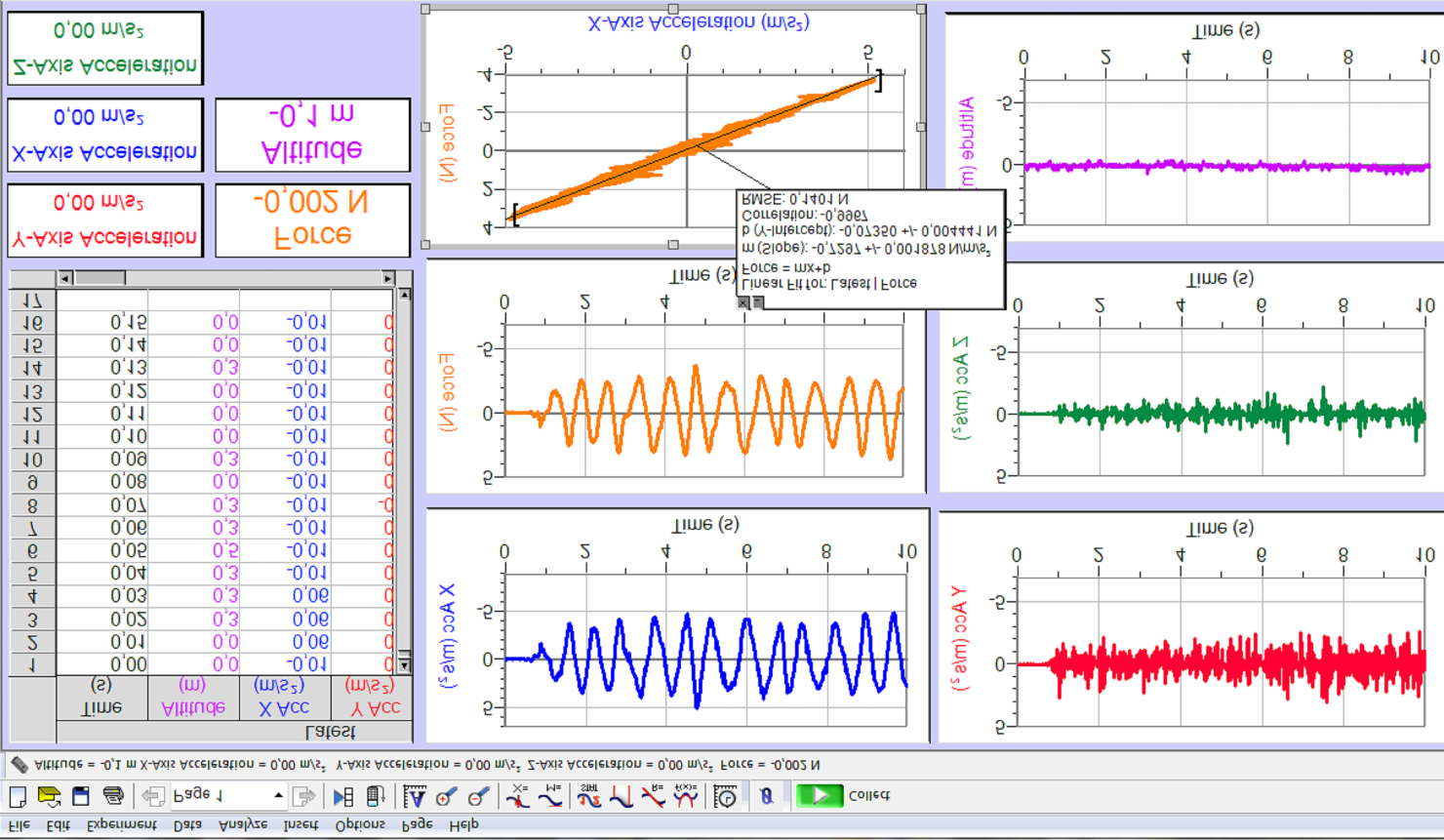
Task: Select row number 1 in the data table
Action: tap(32, 665)
